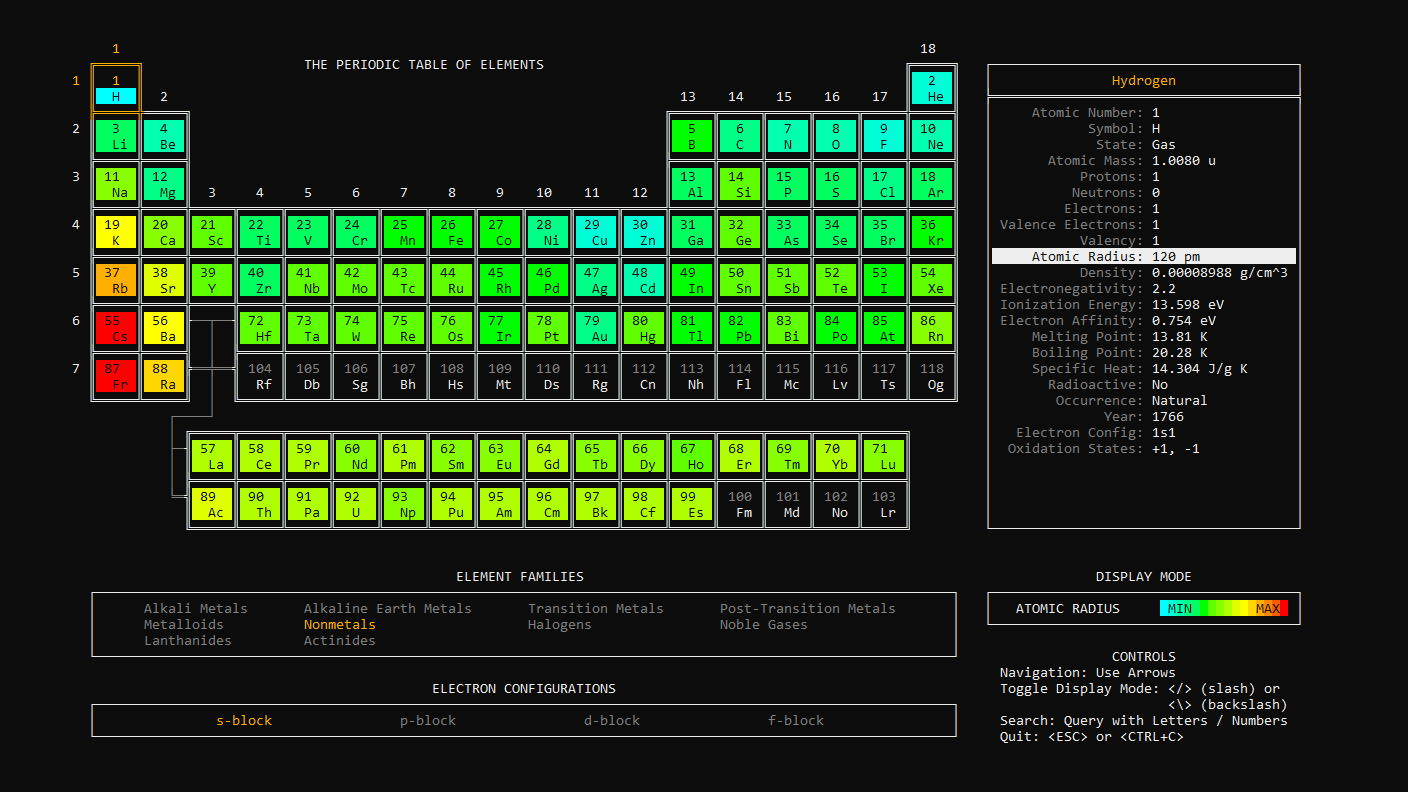The height and width of the screenshot is (792, 1408).
Task: Select the d-block configuration label
Action: pos(611,720)
